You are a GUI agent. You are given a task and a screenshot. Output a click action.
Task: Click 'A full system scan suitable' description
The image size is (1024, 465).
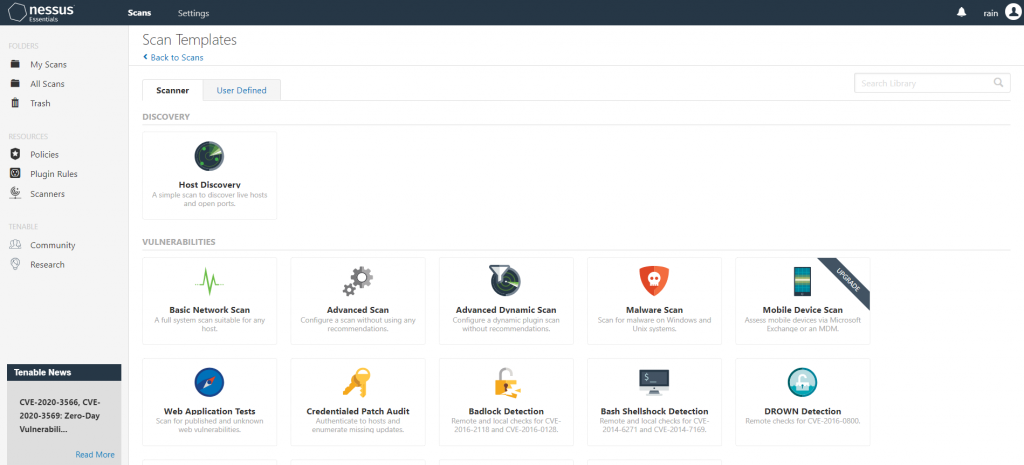(x=210, y=325)
